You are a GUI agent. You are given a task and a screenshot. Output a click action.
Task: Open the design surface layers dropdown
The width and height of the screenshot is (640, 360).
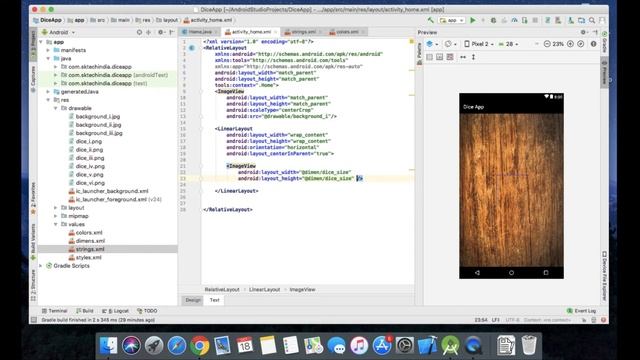[432, 44]
